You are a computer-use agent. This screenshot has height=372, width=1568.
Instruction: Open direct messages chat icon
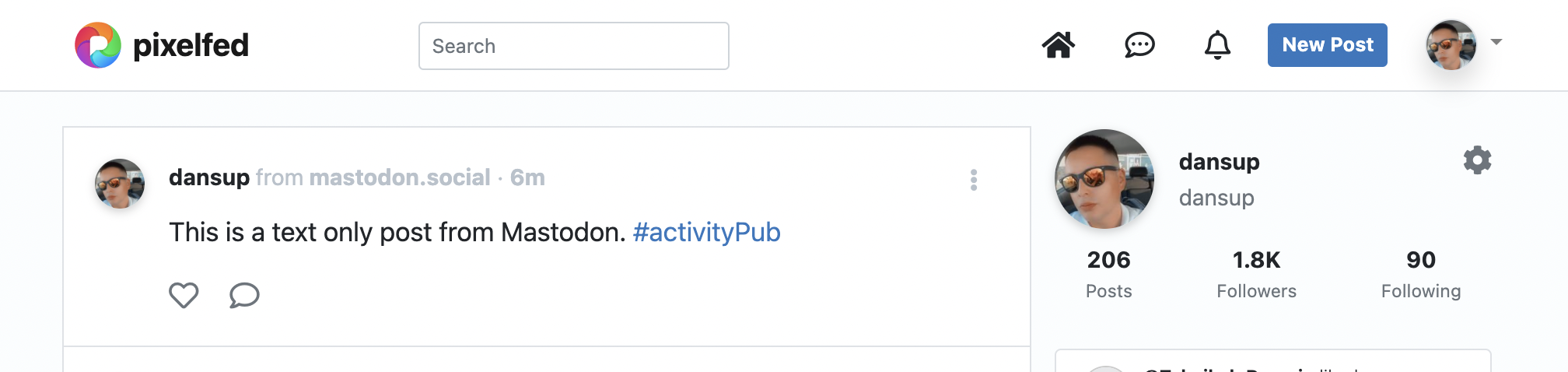(x=1139, y=45)
